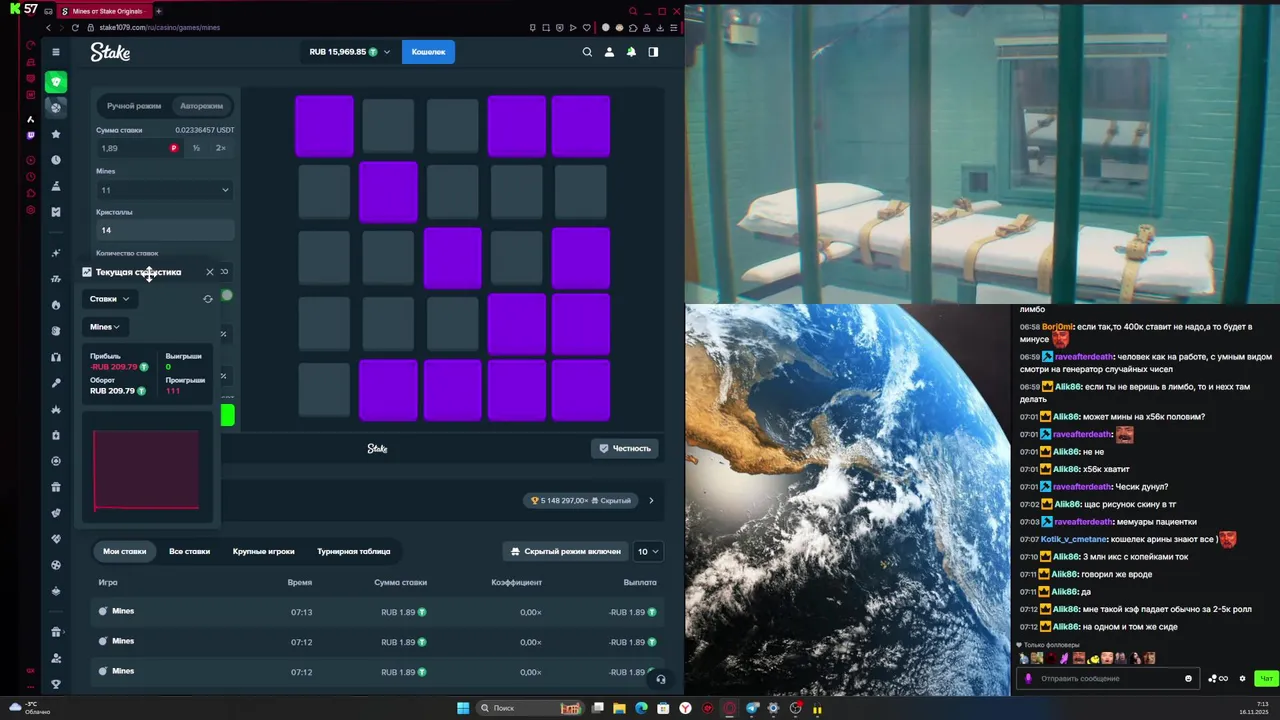Click the green Чат button

click(1266, 678)
